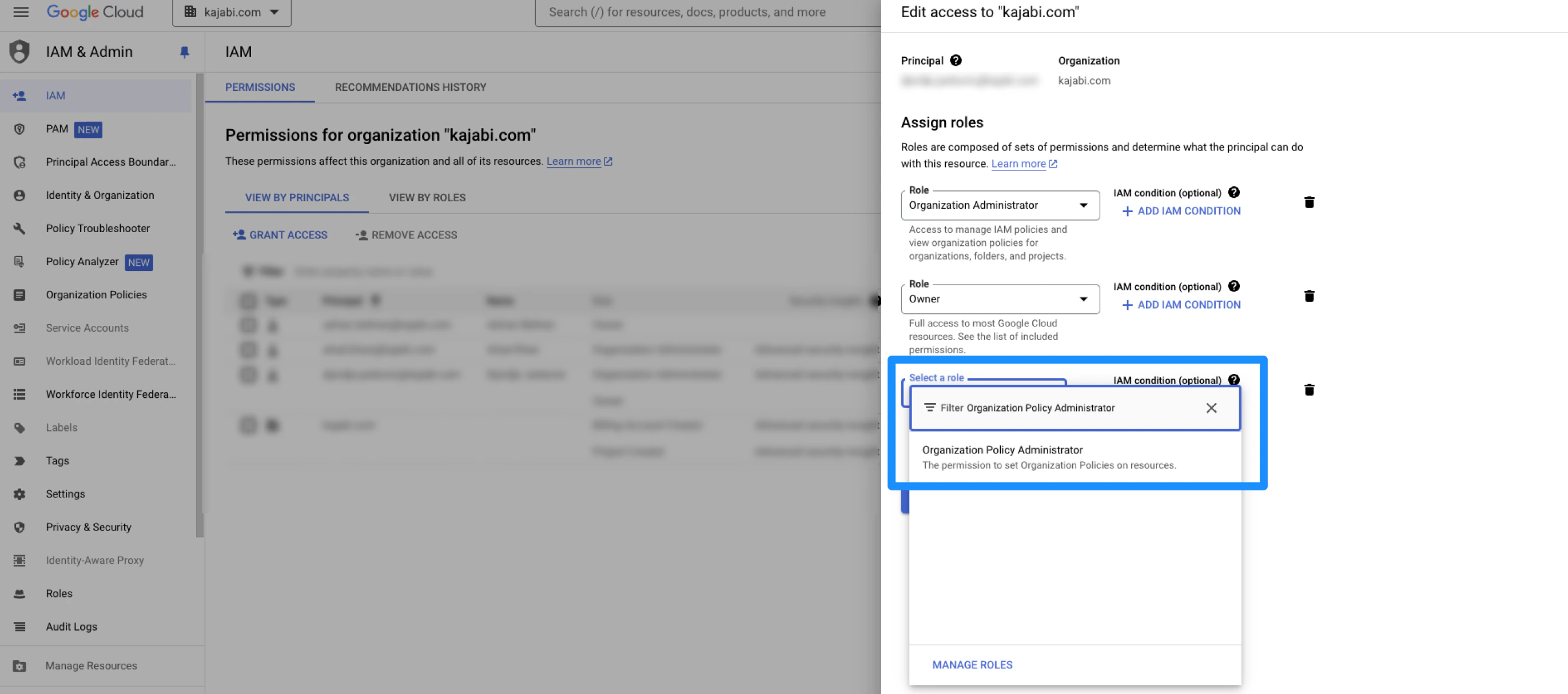
Task: Click the Grant Access button
Action: tap(280, 235)
